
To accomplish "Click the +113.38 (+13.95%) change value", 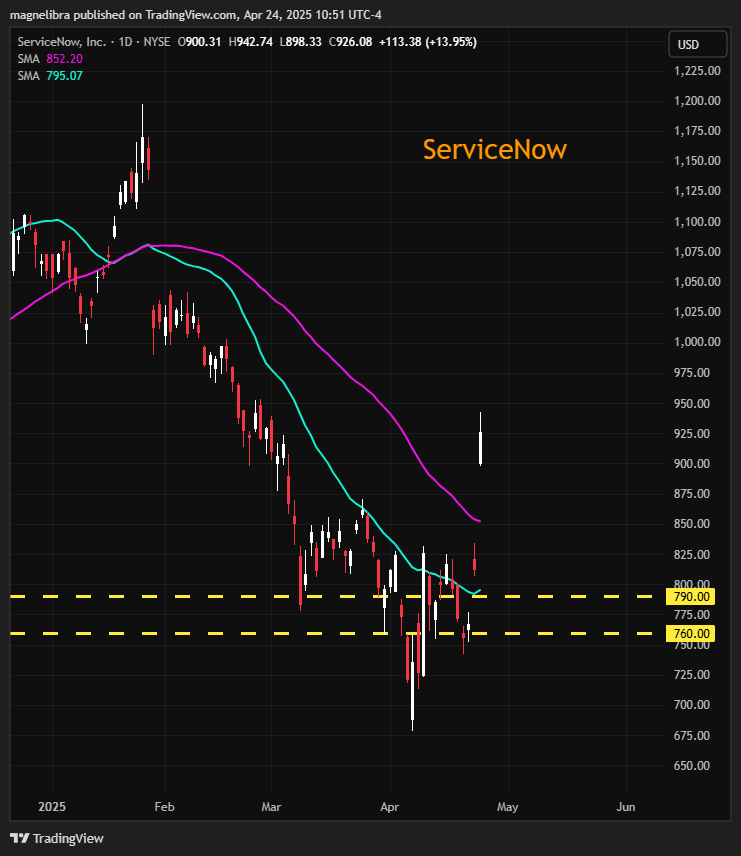I will click(x=428, y=42).
